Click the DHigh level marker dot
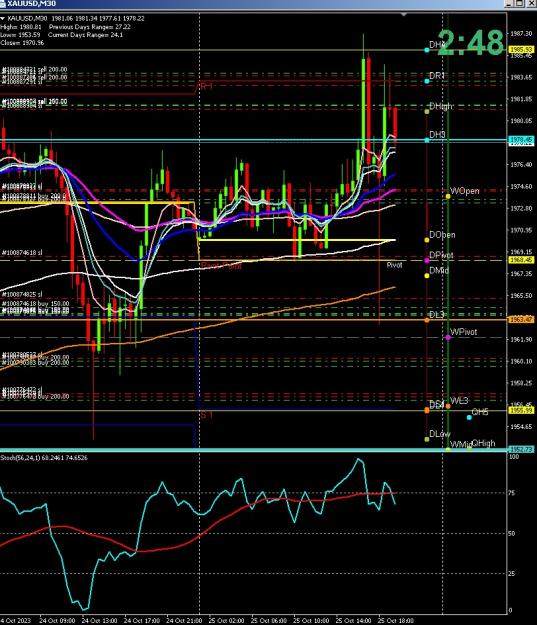 pos(427,111)
